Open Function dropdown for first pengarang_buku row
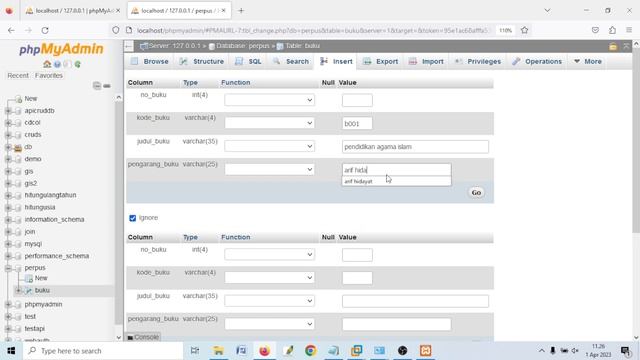This screenshot has width=640, height=360. (269, 170)
